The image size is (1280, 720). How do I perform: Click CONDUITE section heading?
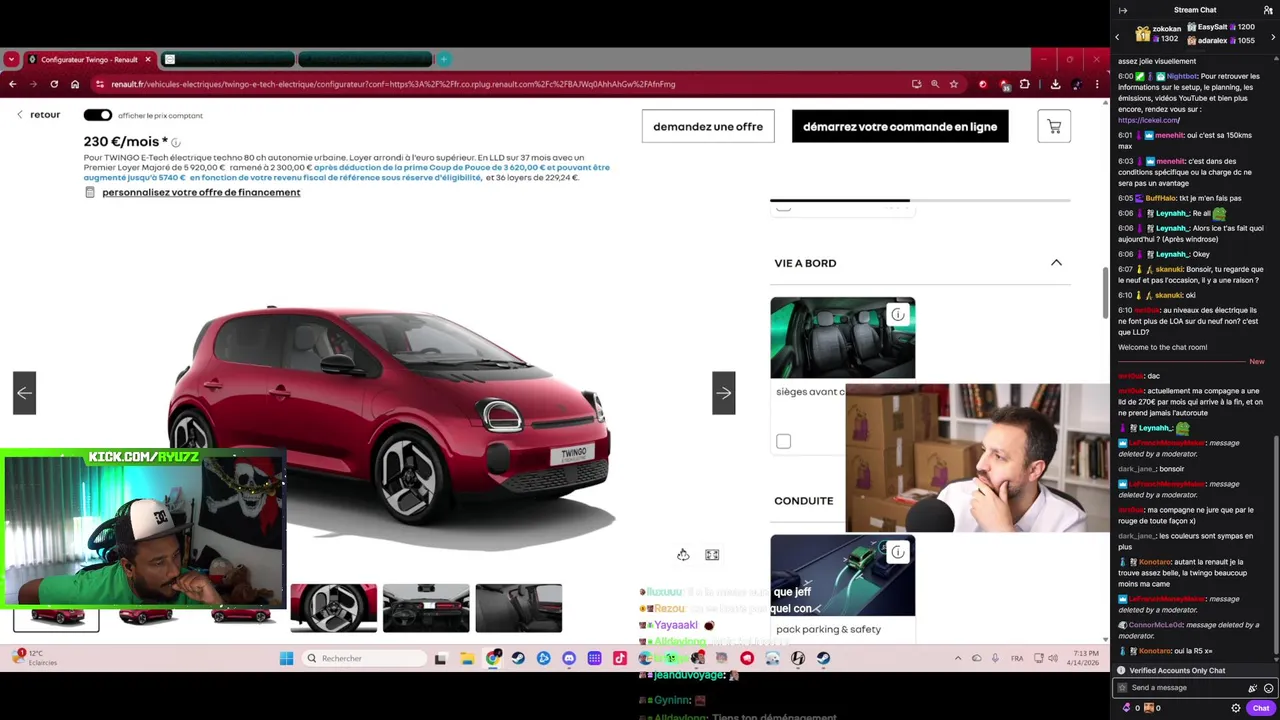pos(803,501)
